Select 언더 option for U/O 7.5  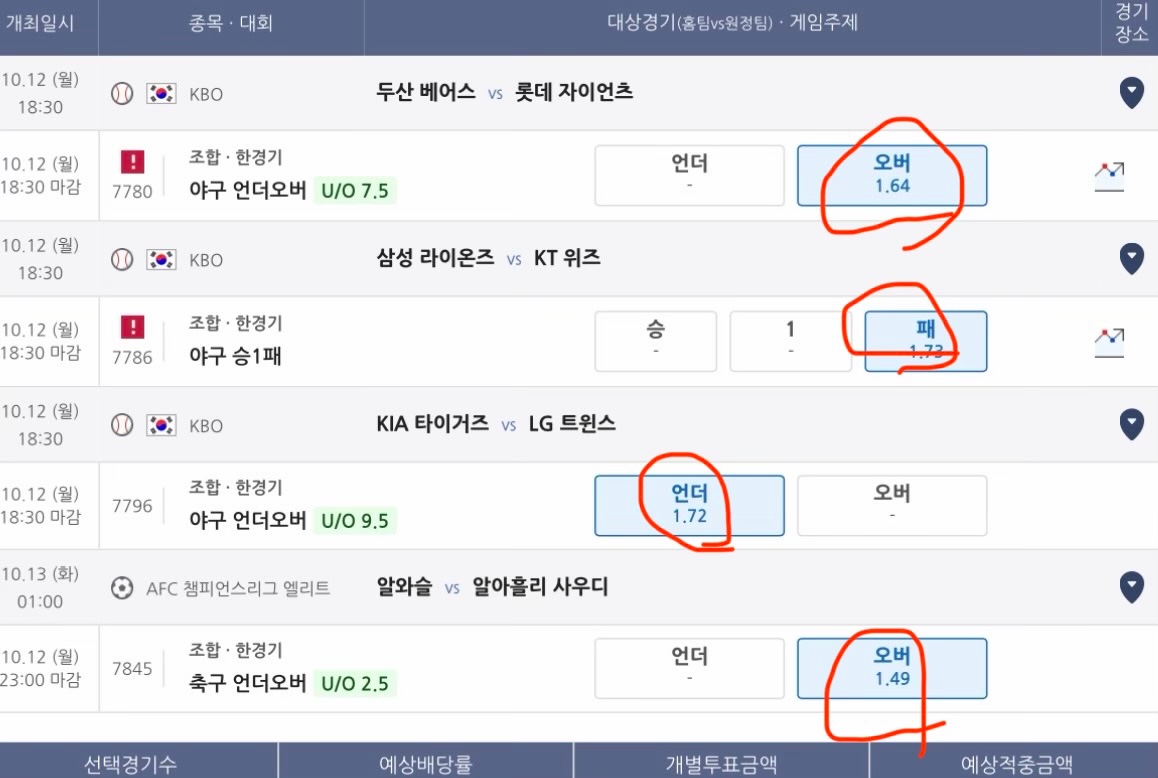click(x=689, y=175)
